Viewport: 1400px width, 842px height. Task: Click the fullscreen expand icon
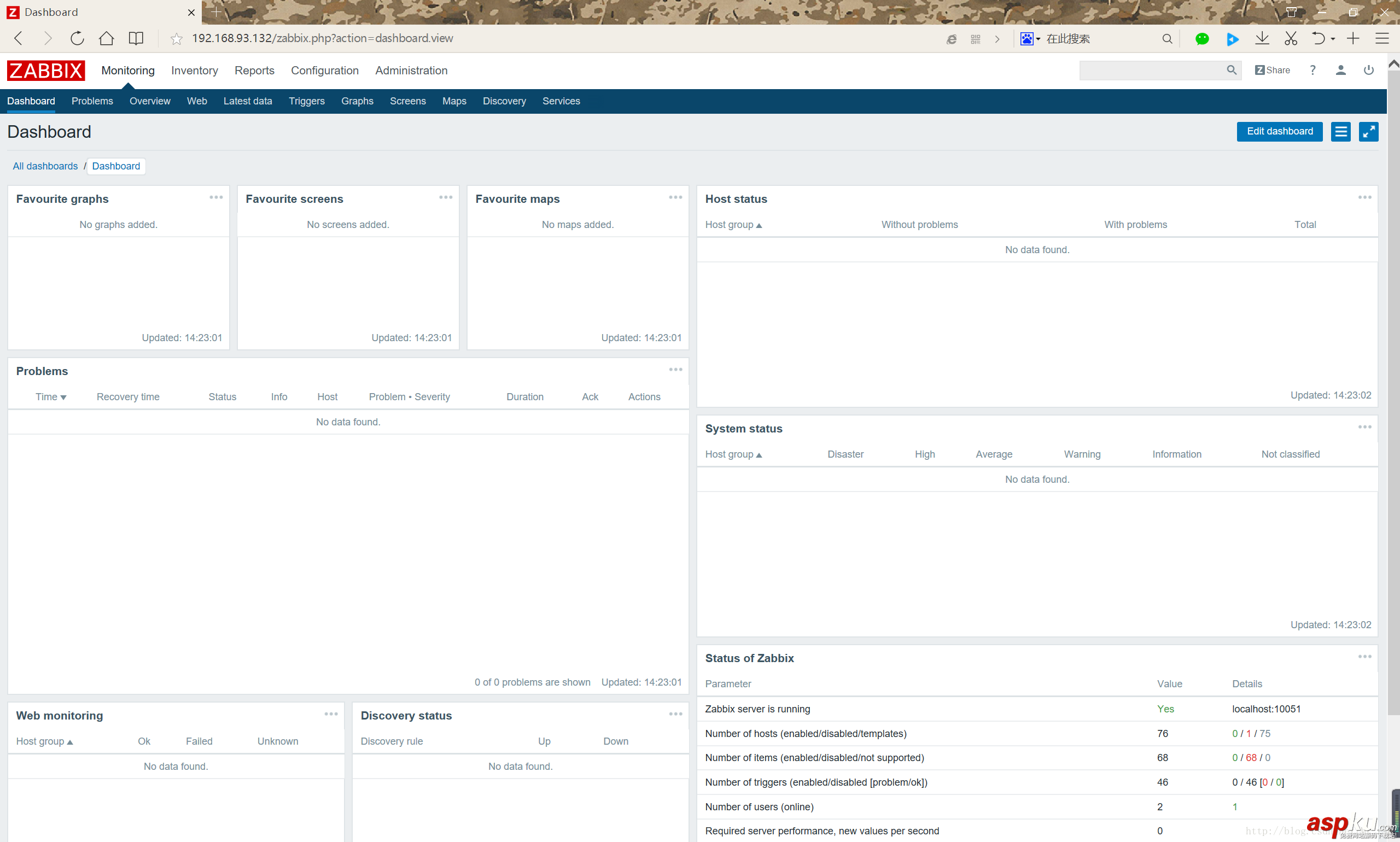[1368, 131]
